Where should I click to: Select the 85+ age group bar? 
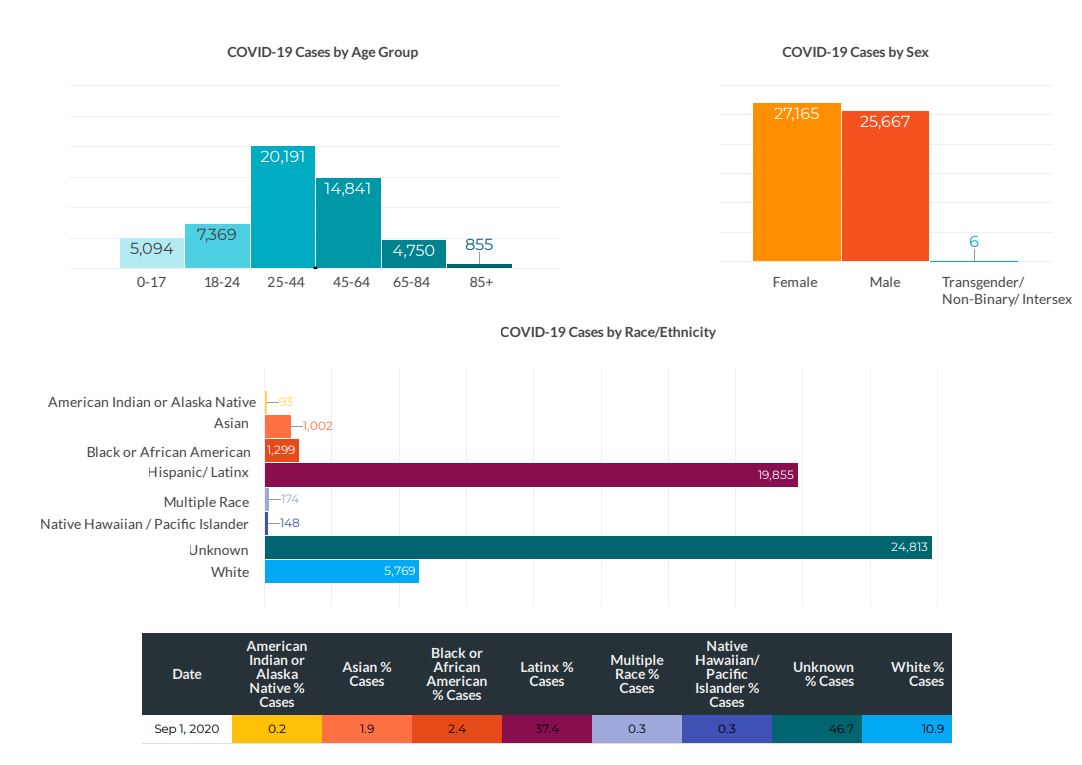tap(479, 266)
